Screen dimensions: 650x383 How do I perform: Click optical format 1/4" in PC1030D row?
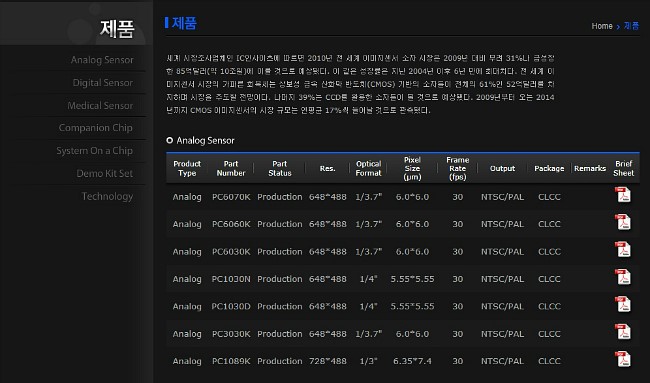point(369,306)
